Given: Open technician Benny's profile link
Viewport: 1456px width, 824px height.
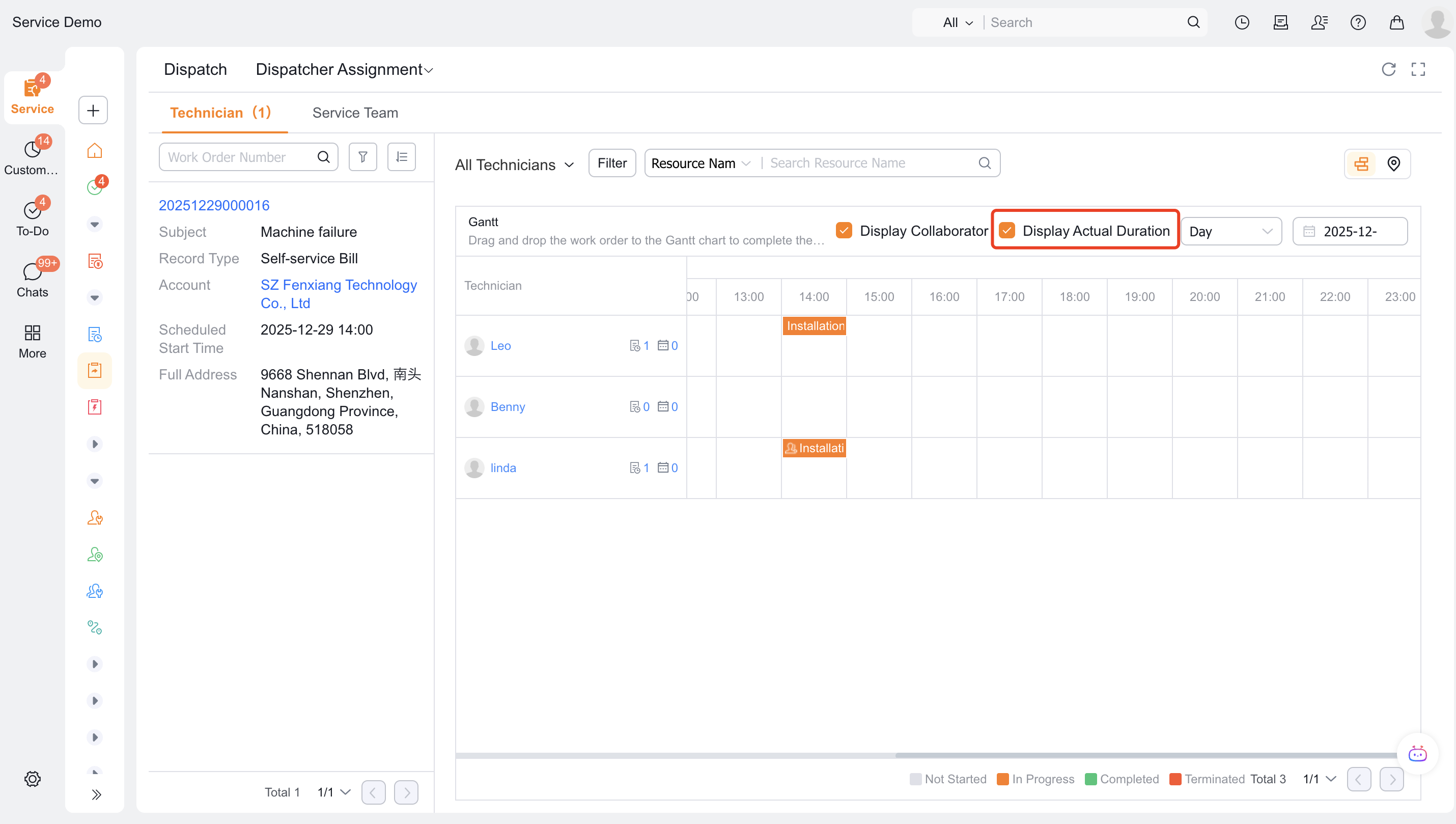Looking at the screenshot, I should (x=508, y=406).
